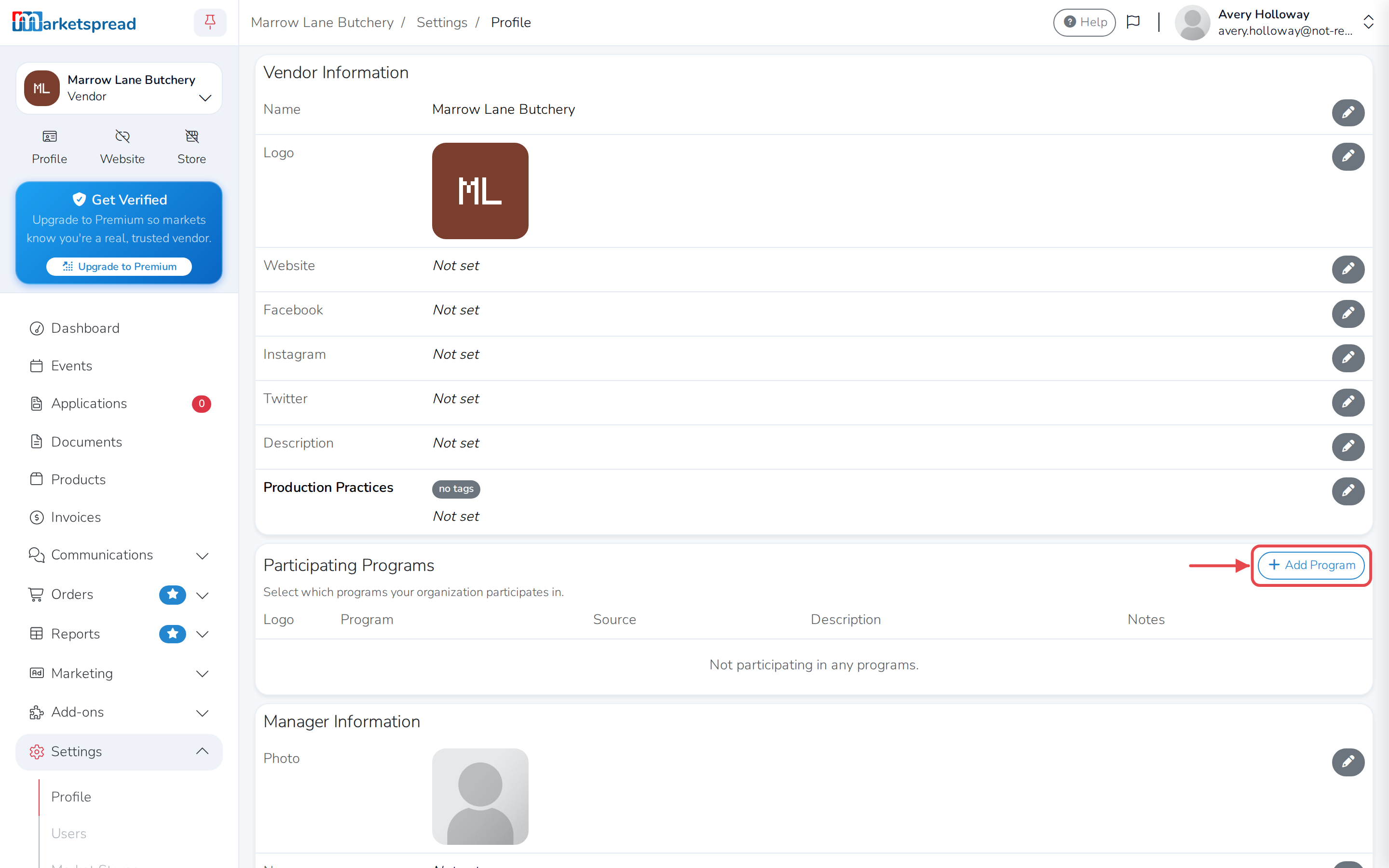Expand the Marrow Lane Butchery vendor switcher
This screenshot has height=868, width=1389.
(x=119, y=88)
